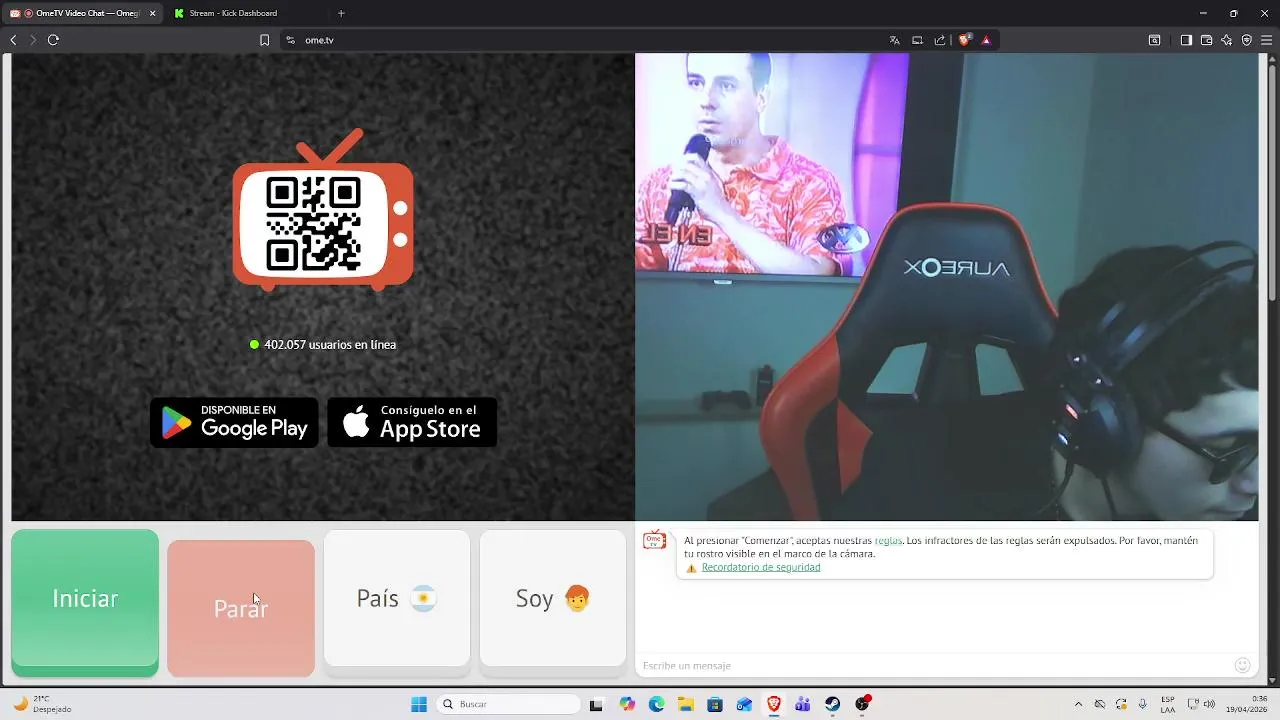Open the translate page icon
The image size is (1280, 720).
click(x=894, y=40)
